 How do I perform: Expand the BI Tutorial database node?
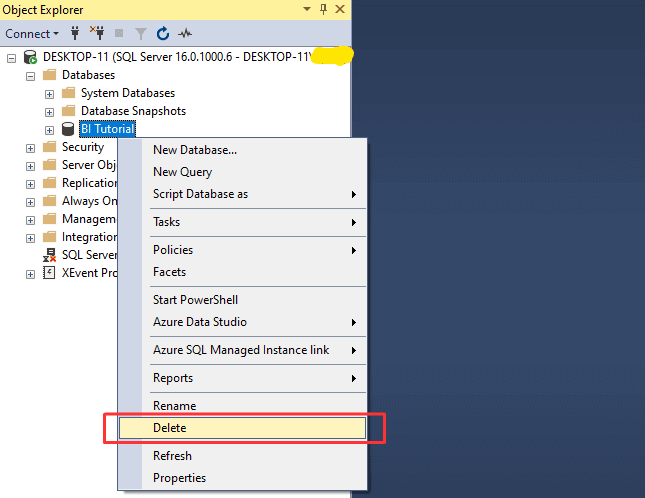[49, 130]
